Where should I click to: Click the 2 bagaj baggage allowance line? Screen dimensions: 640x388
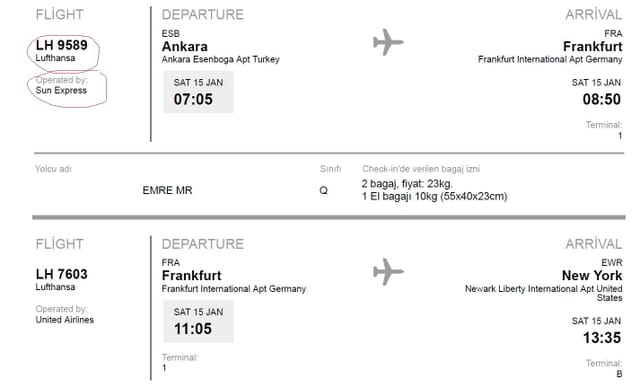pos(407,184)
